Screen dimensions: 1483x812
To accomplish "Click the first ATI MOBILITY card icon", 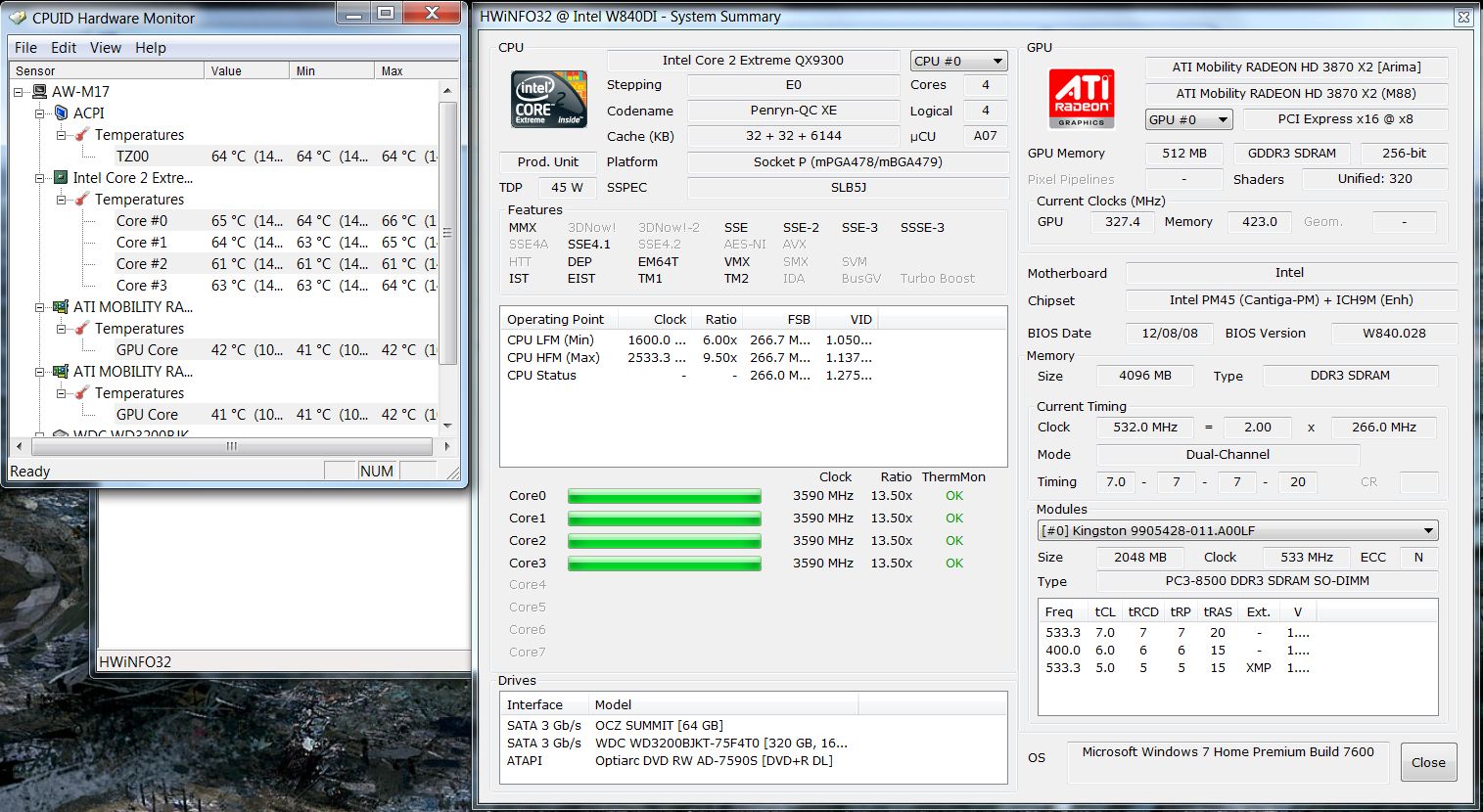I will coord(61,307).
